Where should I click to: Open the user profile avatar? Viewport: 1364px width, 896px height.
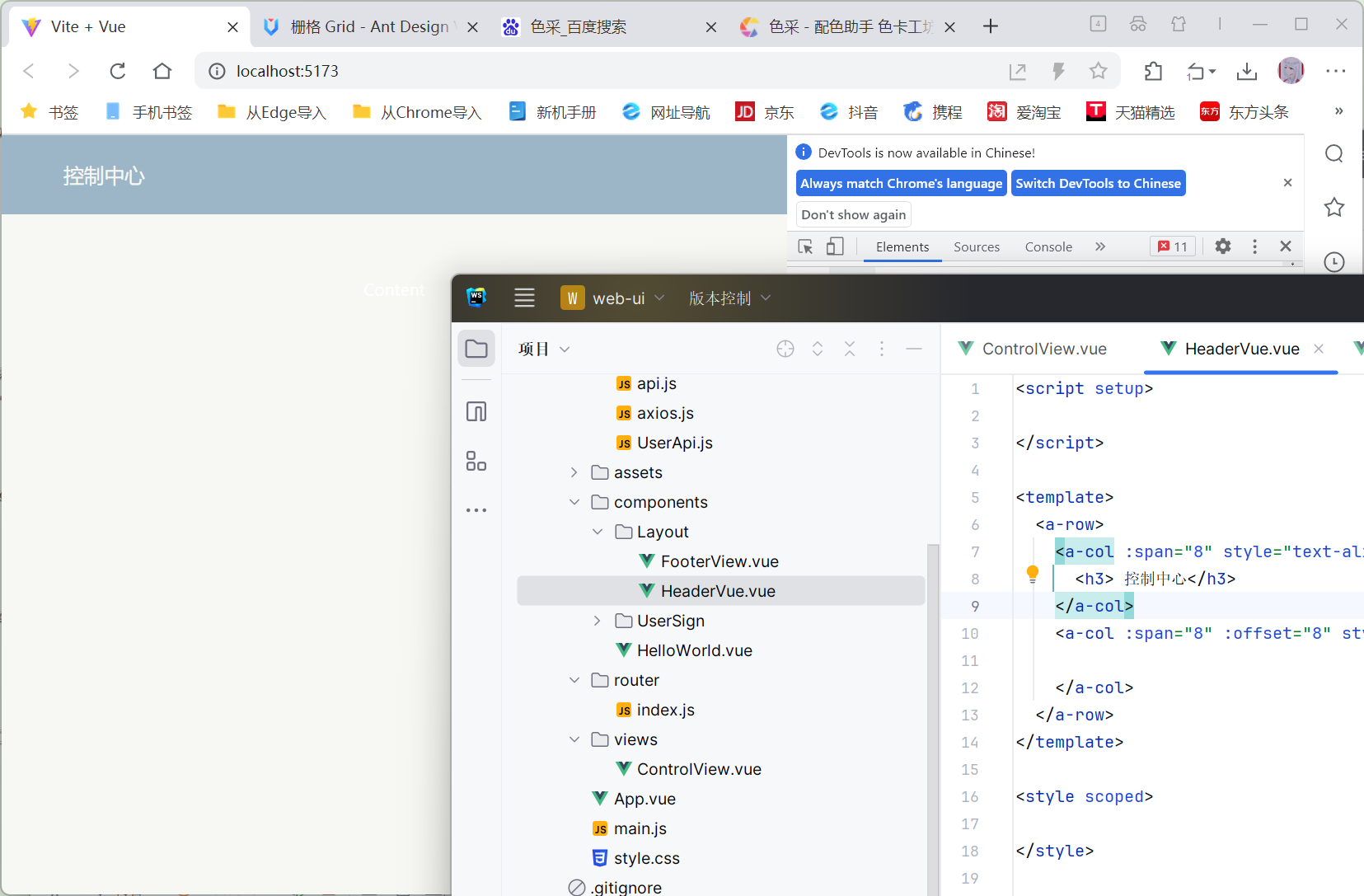(1291, 71)
